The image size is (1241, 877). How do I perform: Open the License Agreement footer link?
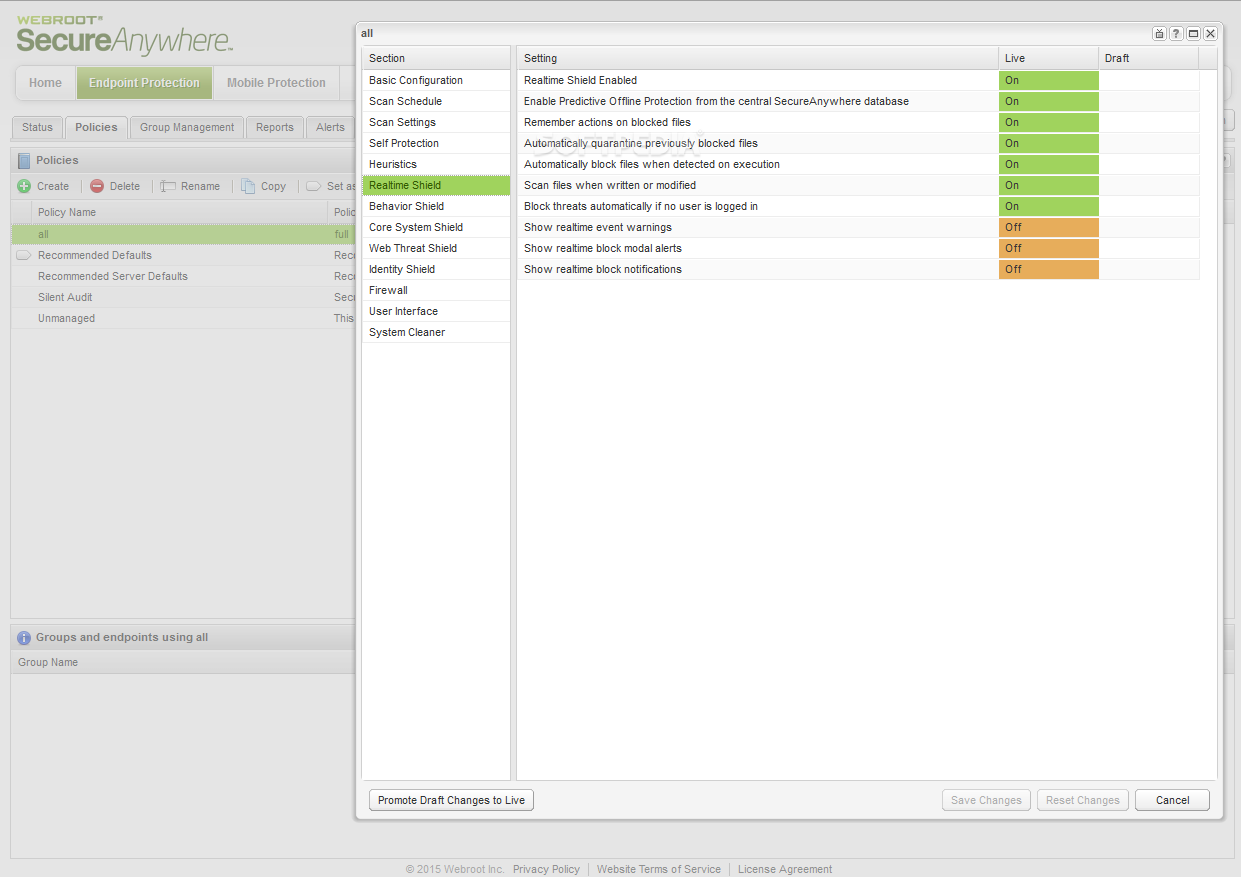tap(785, 869)
